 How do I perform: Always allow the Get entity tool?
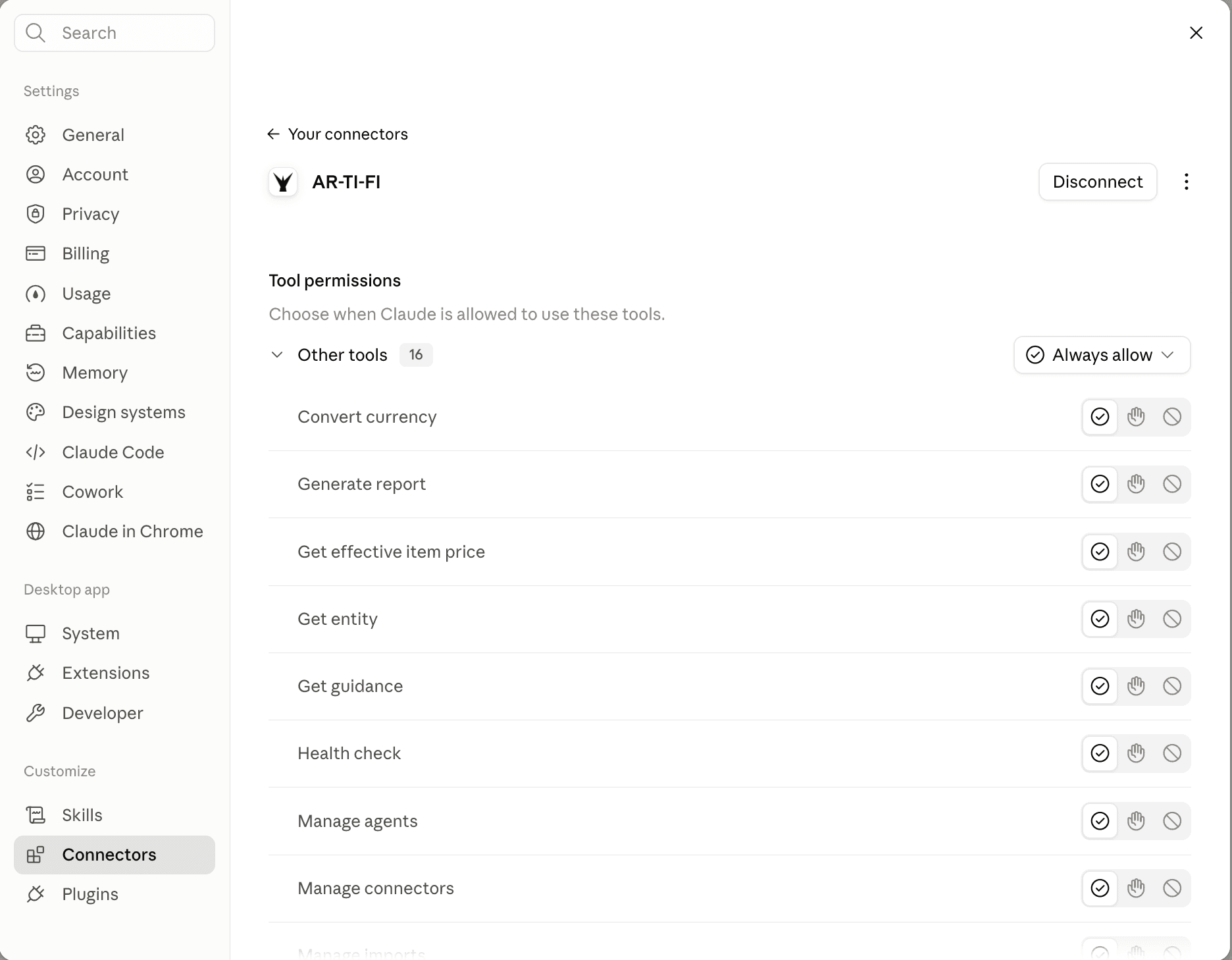[x=1100, y=619]
